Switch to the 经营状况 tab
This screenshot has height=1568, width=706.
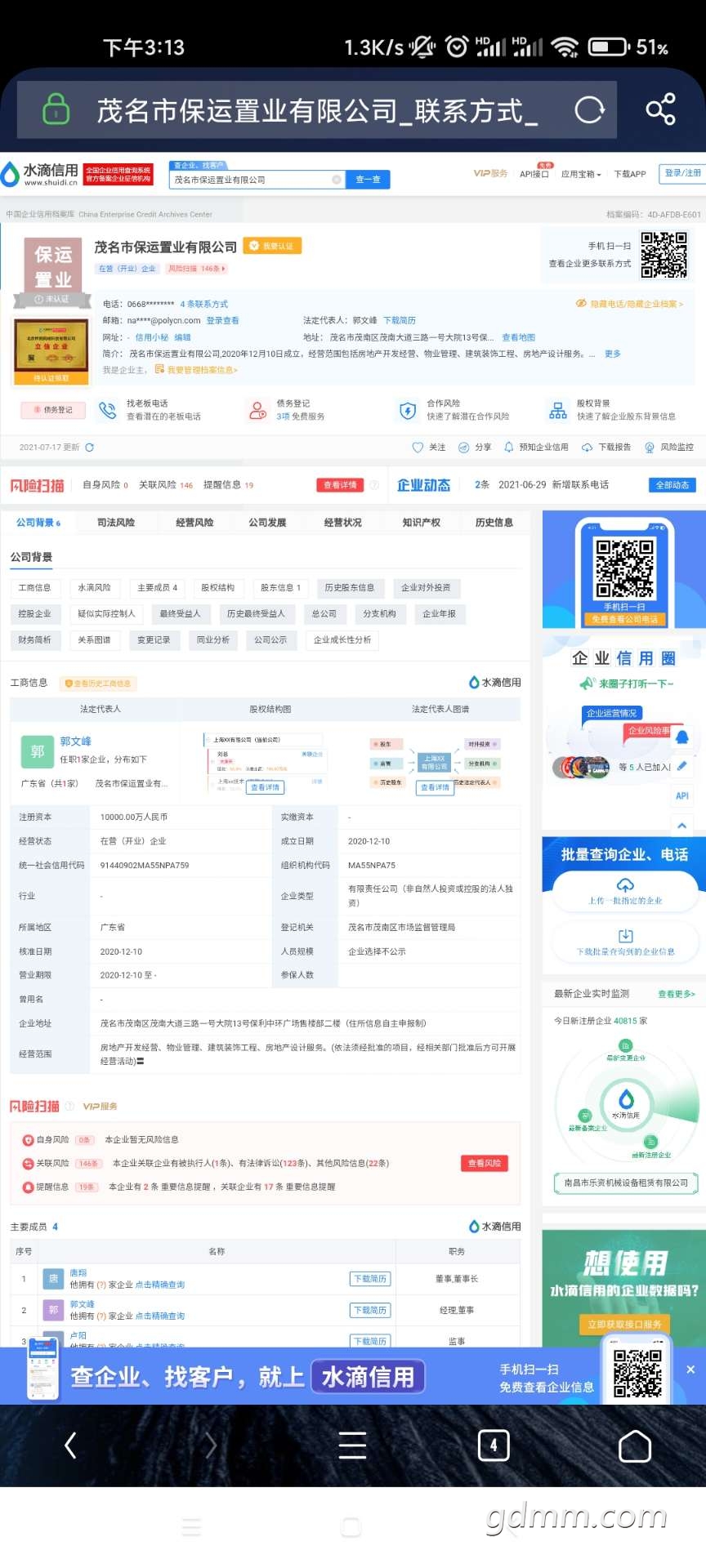[x=342, y=523]
